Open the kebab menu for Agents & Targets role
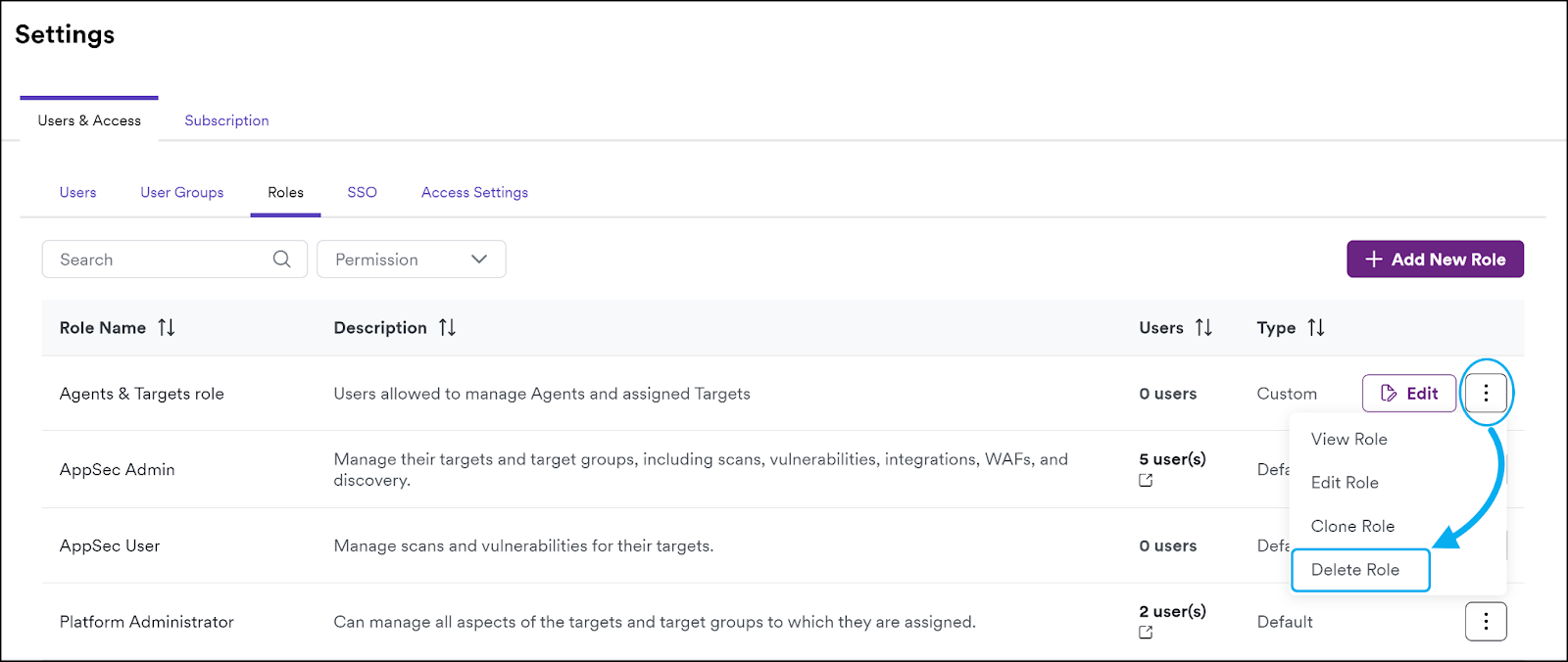The width and height of the screenshot is (1568, 662). (x=1486, y=393)
